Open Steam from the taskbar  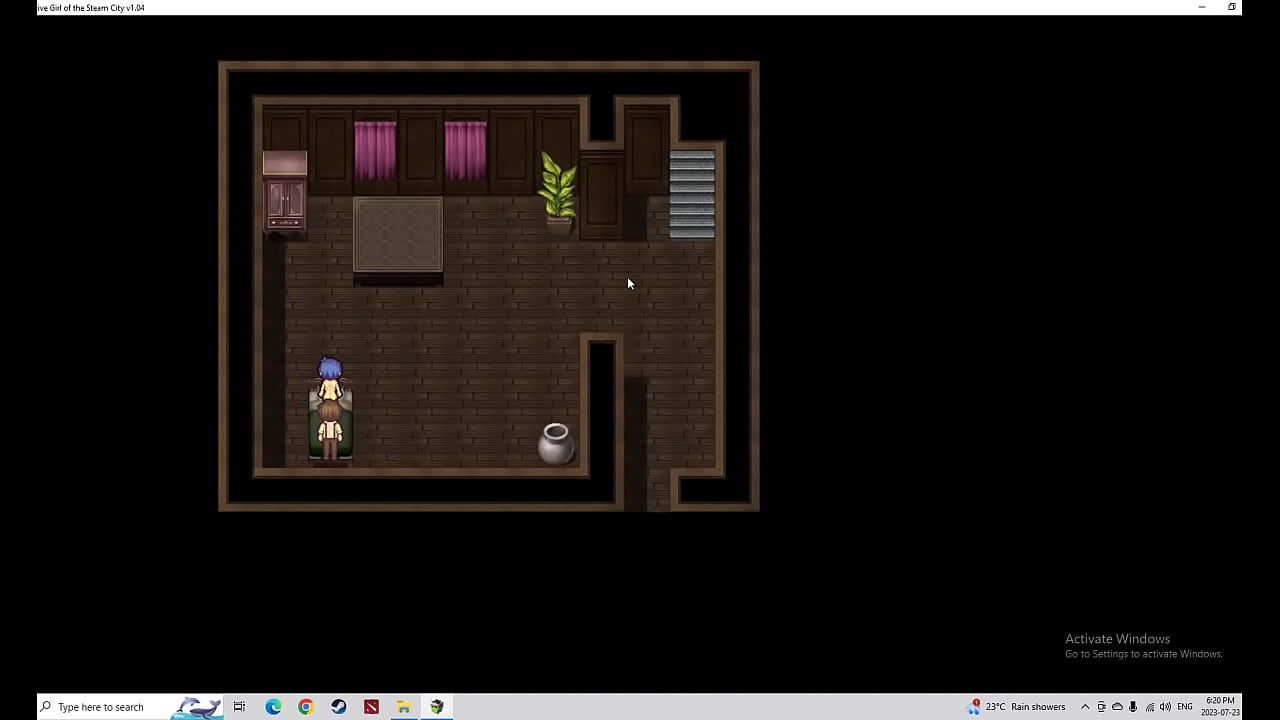click(339, 707)
